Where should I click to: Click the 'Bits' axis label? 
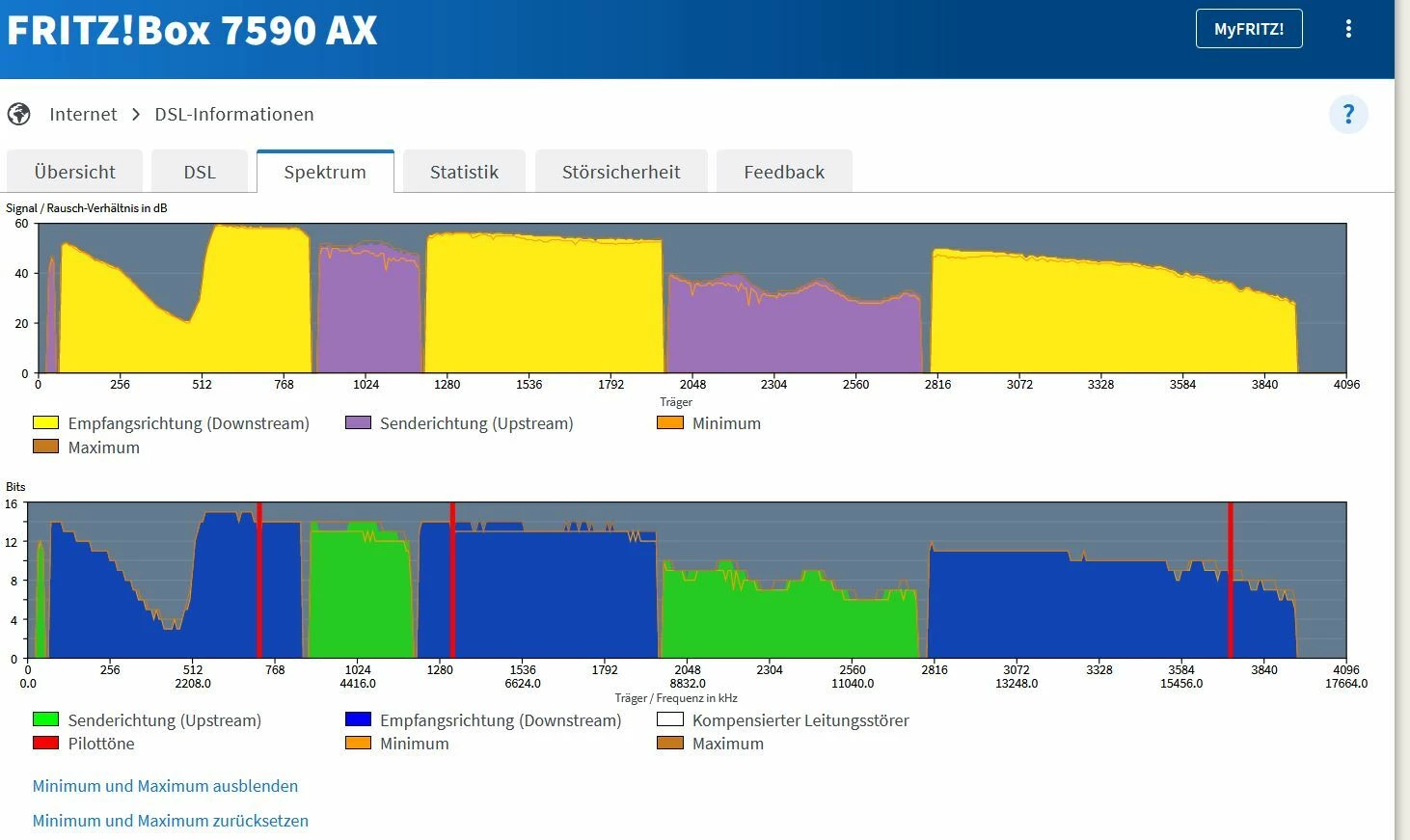point(15,487)
